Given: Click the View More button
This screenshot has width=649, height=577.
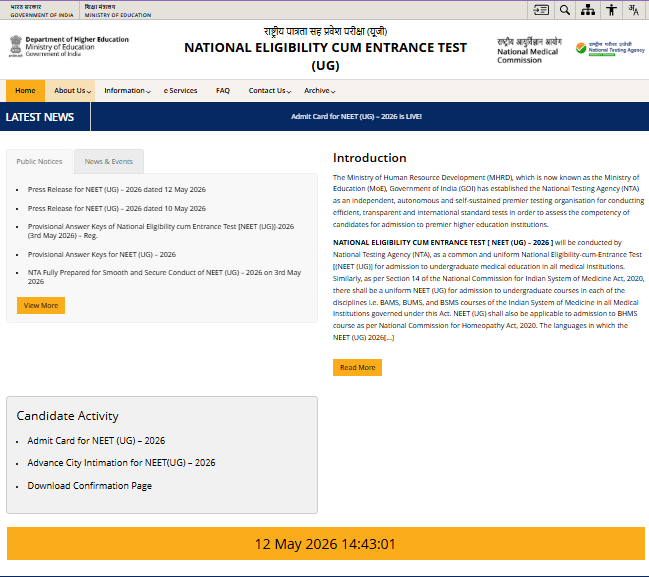Looking at the screenshot, I should [x=41, y=305].
